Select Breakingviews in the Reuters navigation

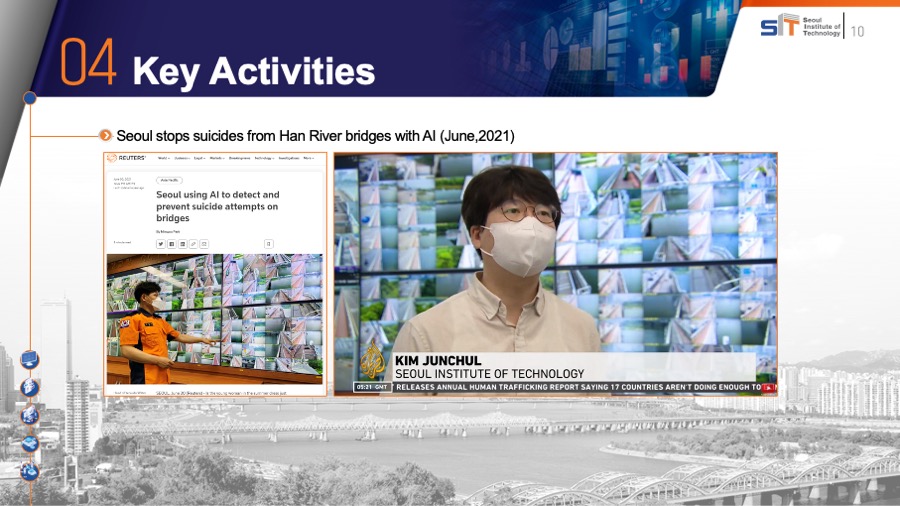pos(239,158)
